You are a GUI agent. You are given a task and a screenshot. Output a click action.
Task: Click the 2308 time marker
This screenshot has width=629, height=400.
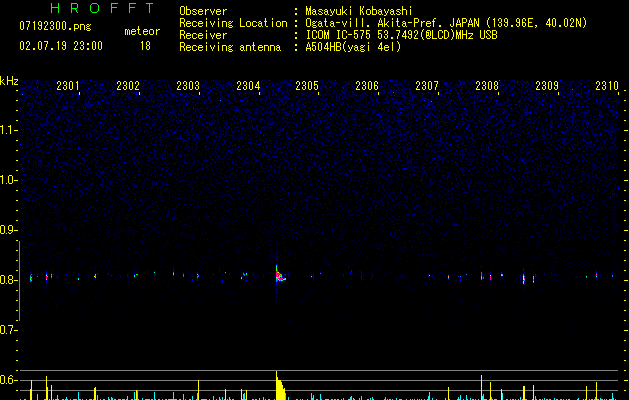[487, 86]
